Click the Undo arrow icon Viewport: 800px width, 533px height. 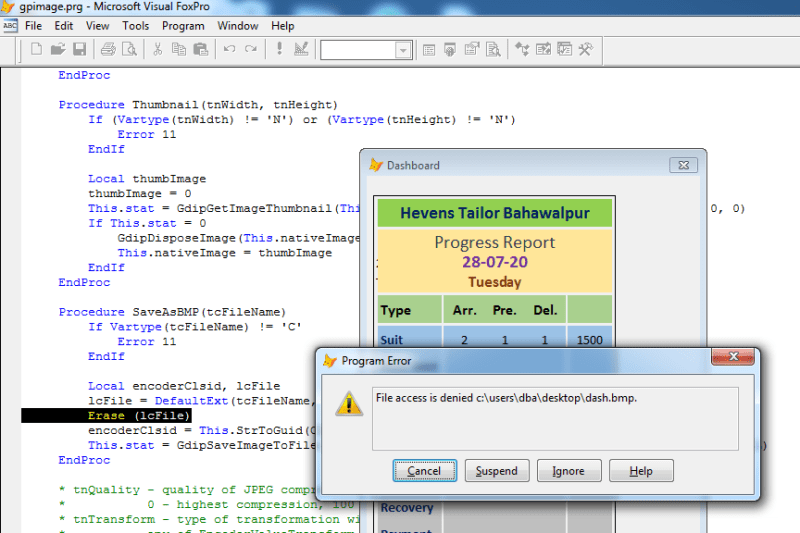[229, 49]
